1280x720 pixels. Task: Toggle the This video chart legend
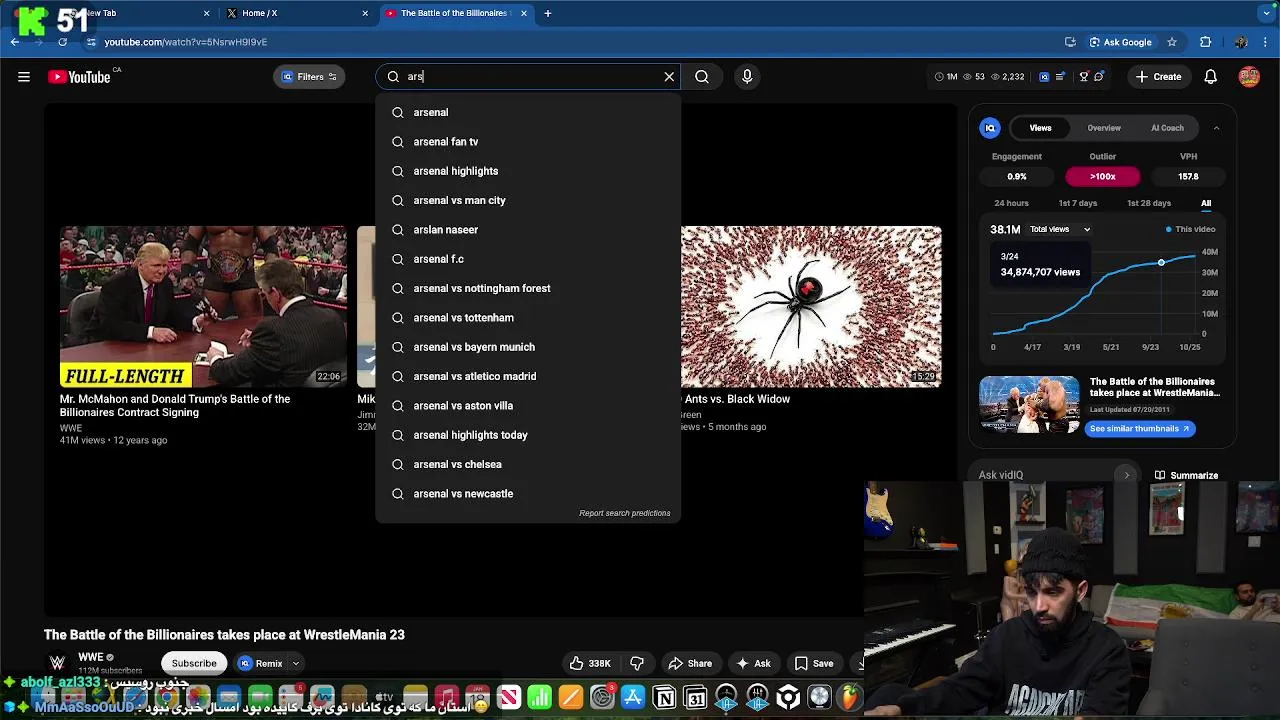point(1191,229)
